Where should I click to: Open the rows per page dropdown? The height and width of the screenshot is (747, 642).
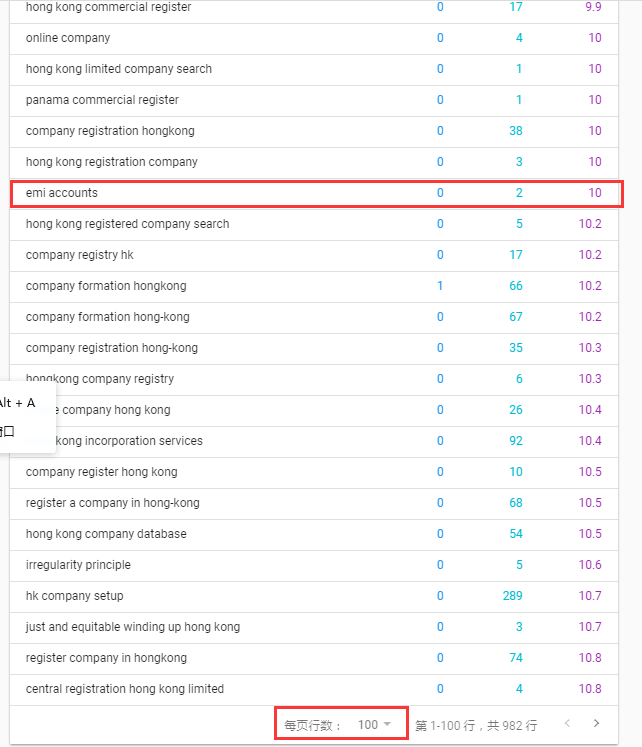pos(375,725)
